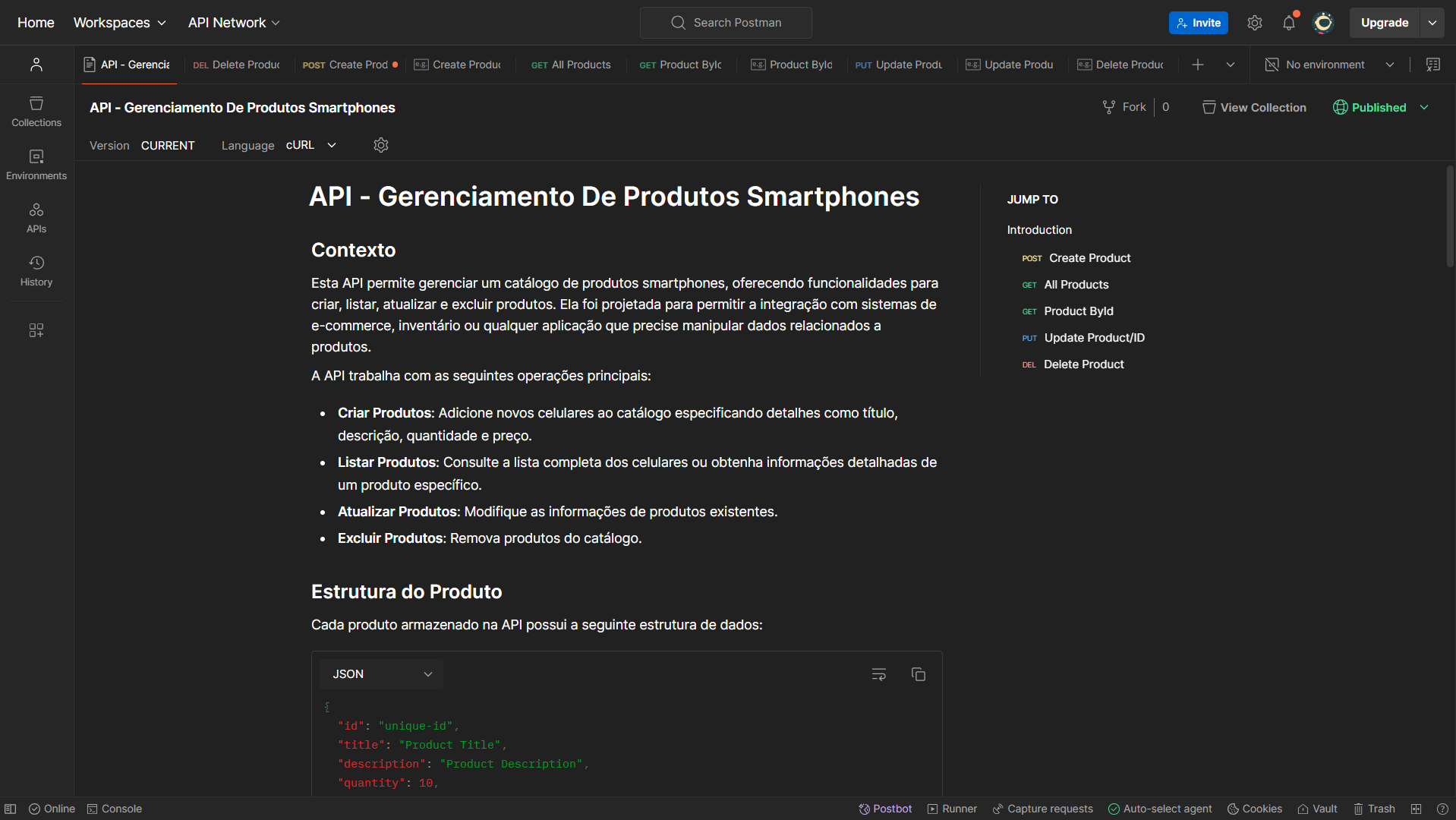Image resolution: width=1456 pixels, height=820 pixels.
Task: Click the Invite button
Action: click(x=1198, y=23)
